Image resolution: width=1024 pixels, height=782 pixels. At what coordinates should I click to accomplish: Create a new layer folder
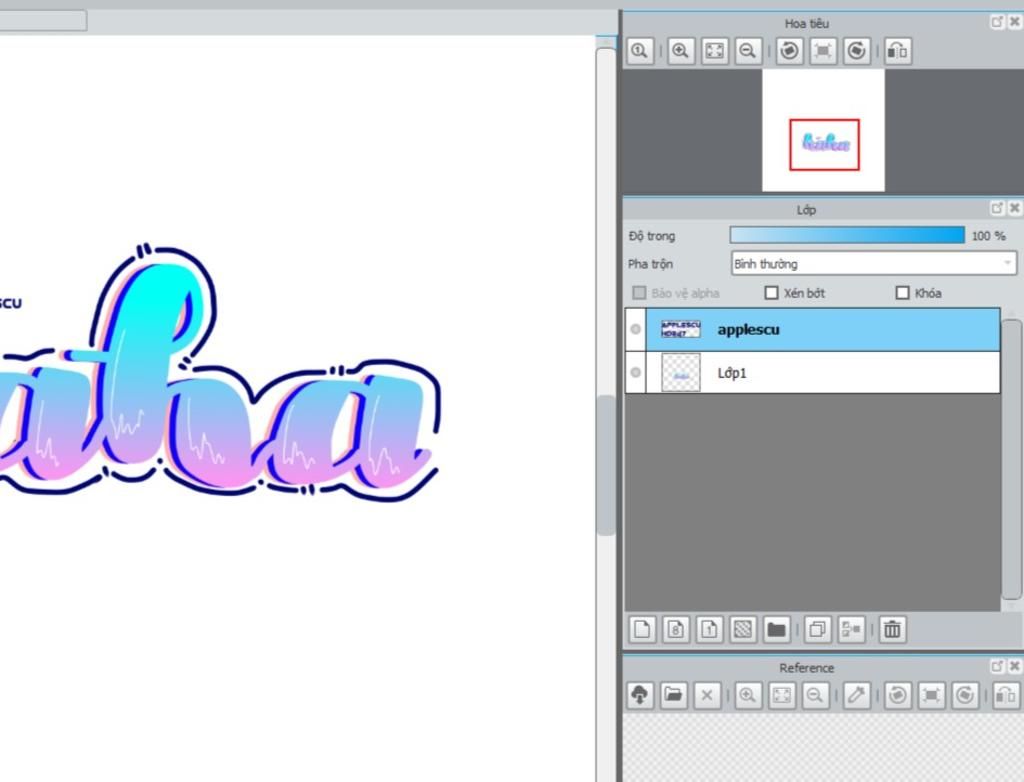(x=776, y=630)
